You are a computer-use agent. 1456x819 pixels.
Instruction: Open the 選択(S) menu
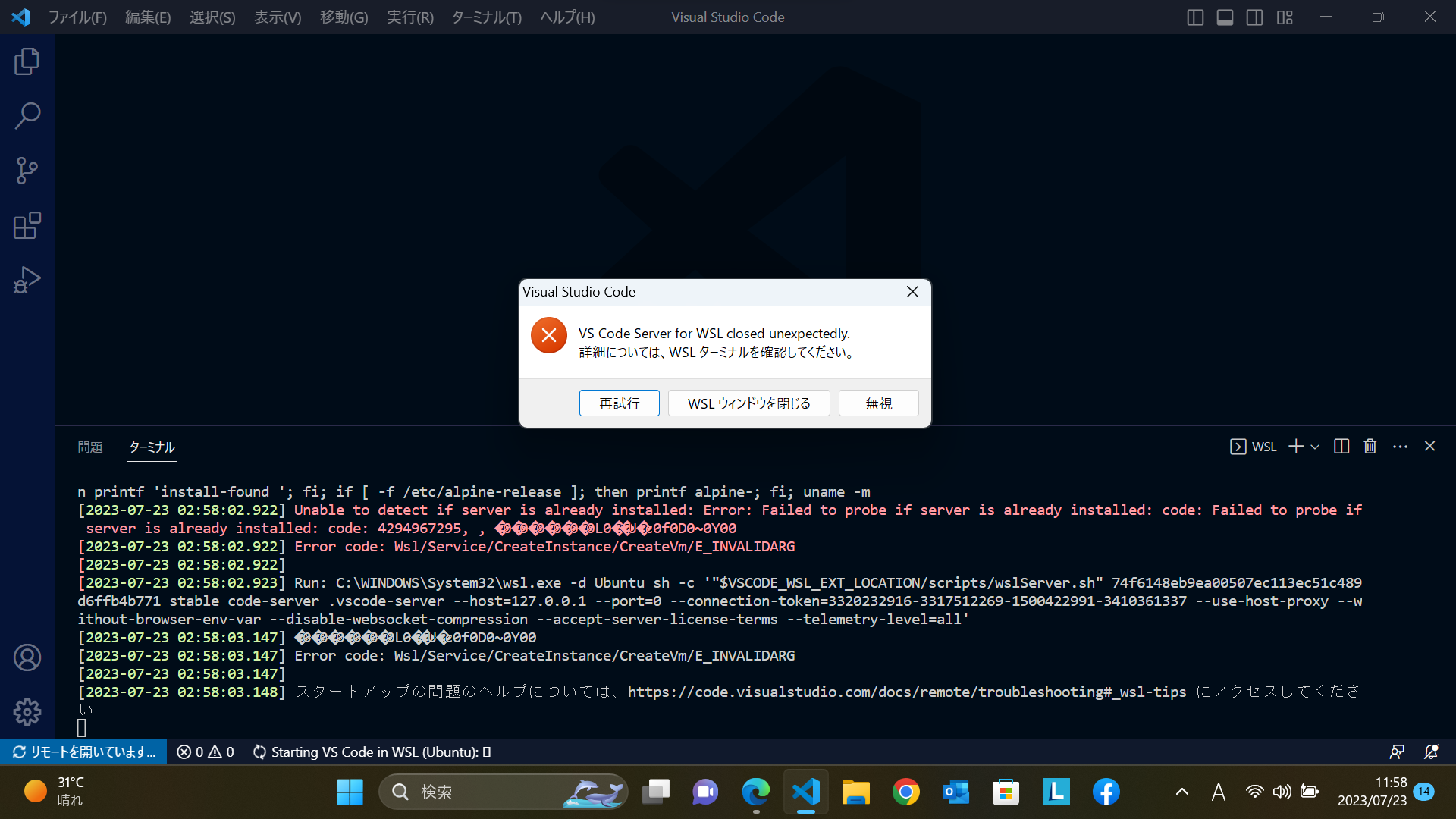pos(212,17)
